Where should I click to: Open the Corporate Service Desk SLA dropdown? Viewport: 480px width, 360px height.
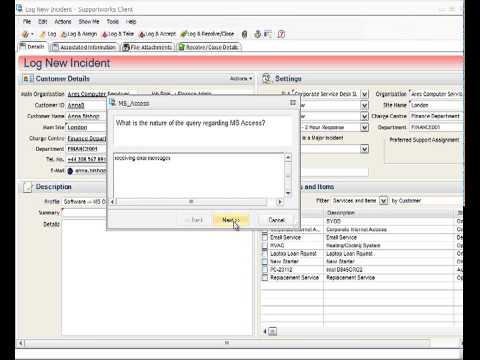click(365, 94)
